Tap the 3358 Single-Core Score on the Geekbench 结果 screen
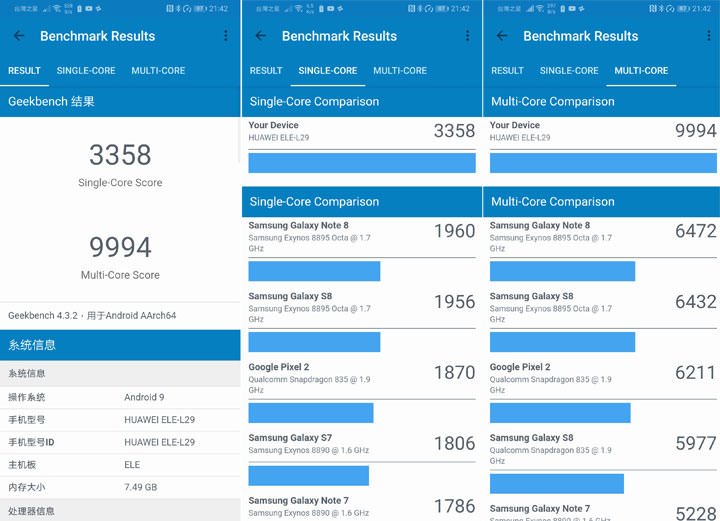Image resolution: width=720 pixels, height=521 pixels. 120,156
